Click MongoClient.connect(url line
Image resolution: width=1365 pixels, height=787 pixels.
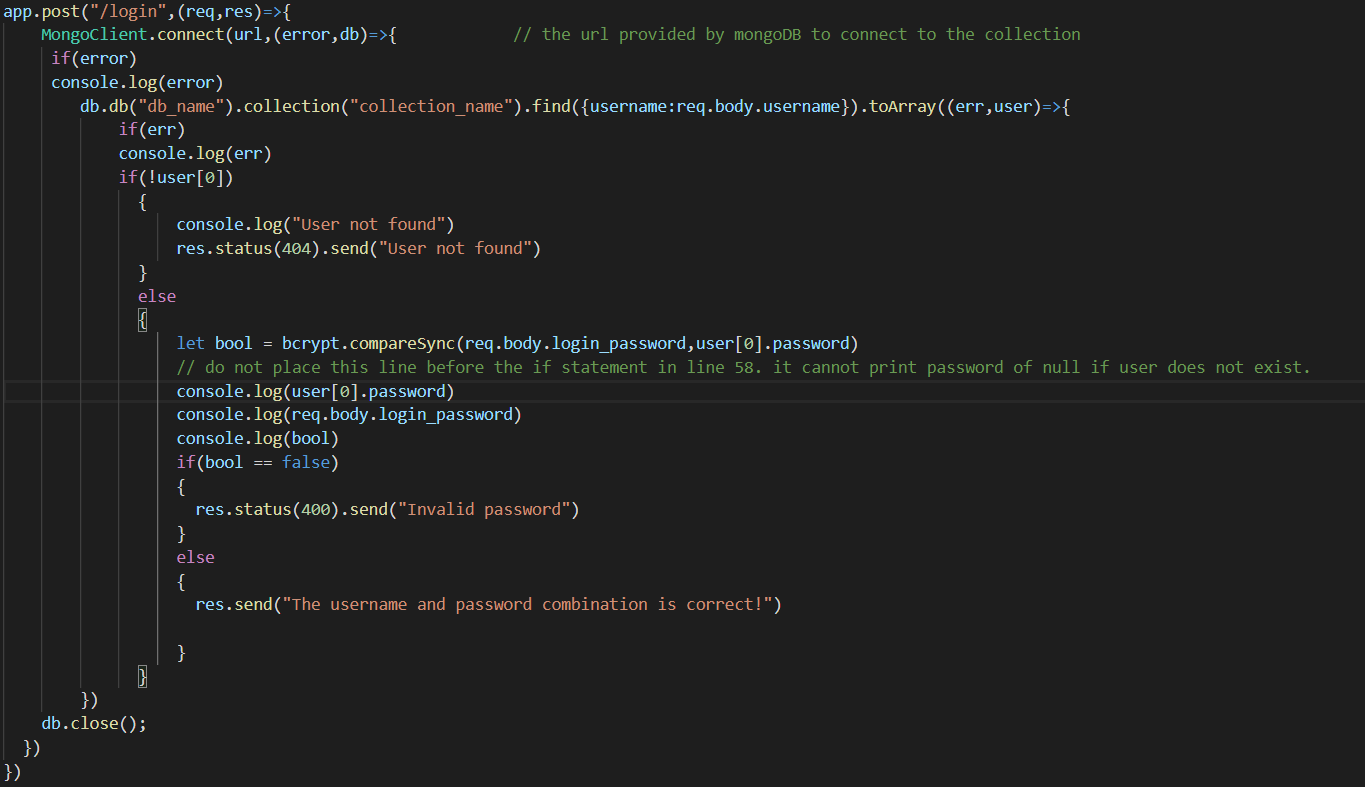[219, 34]
